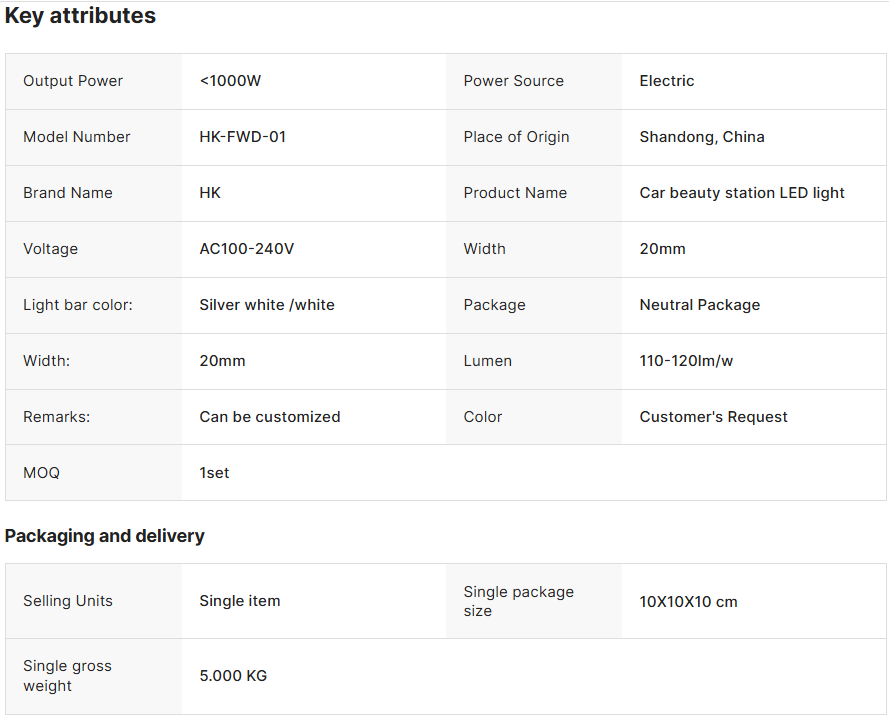Select the Car beauty station LED light text
Image resolution: width=889 pixels, height=717 pixels.
point(742,193)
